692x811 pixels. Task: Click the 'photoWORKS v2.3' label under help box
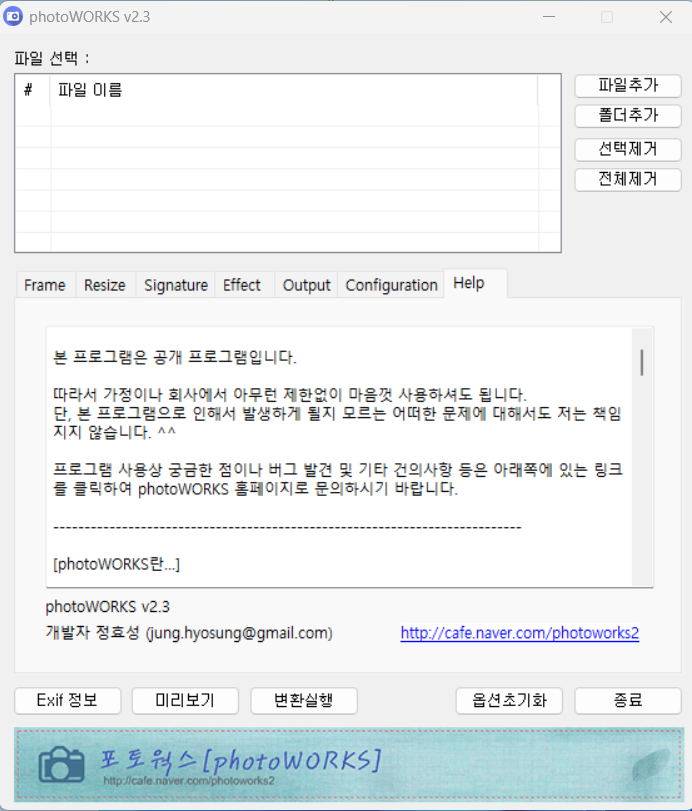point(108,606)
